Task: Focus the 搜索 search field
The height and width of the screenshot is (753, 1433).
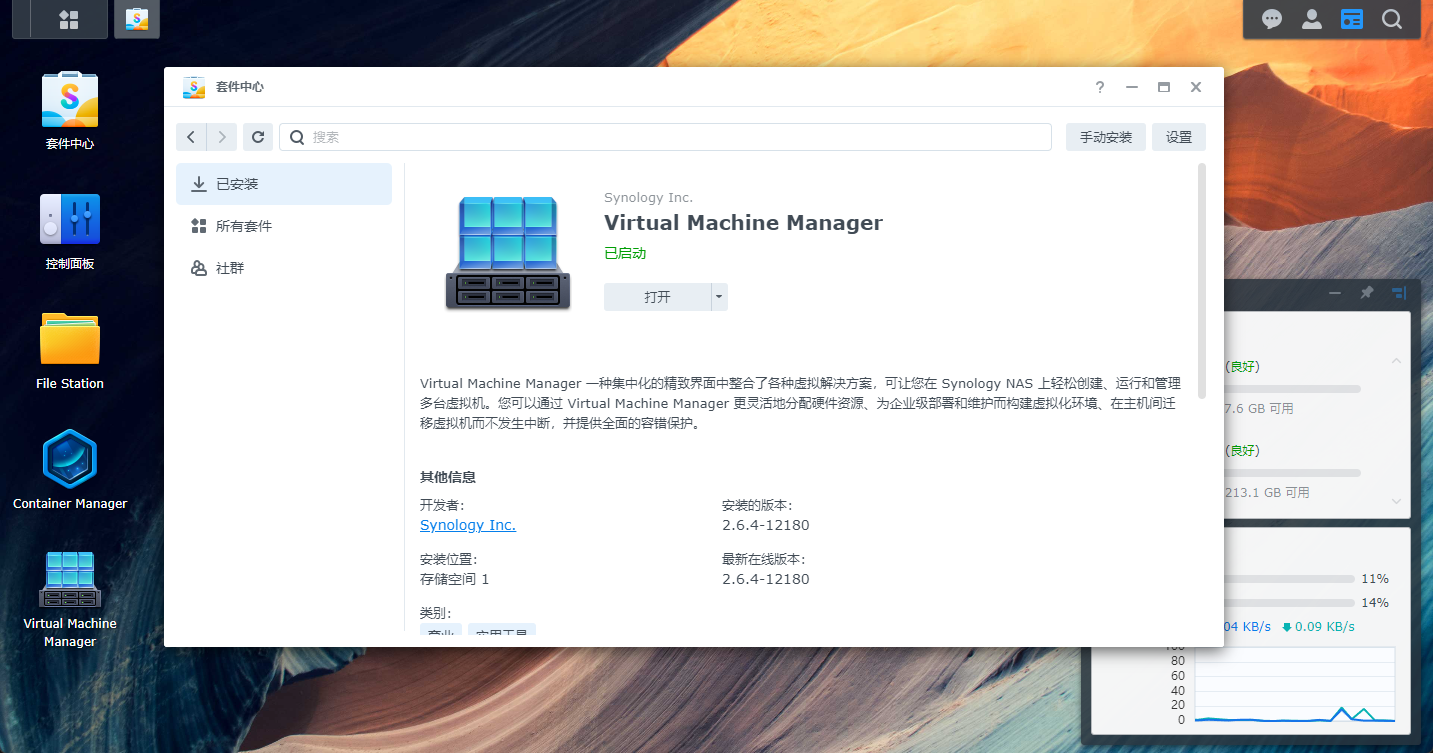Action: coord(665,137)
